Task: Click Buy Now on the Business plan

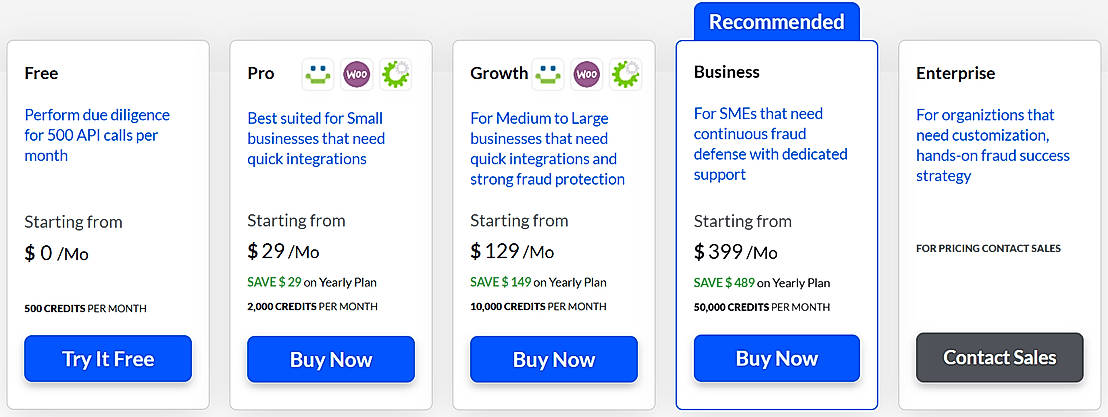Action: tap(777, 359)
